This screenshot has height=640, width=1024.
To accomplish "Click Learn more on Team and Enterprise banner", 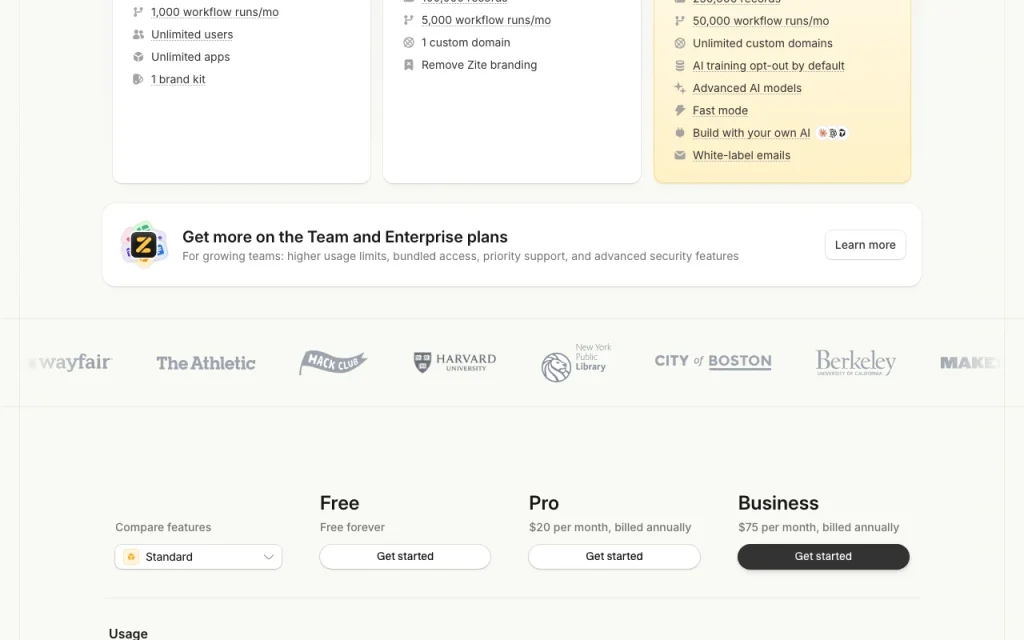I will click(x=865, y=245).
